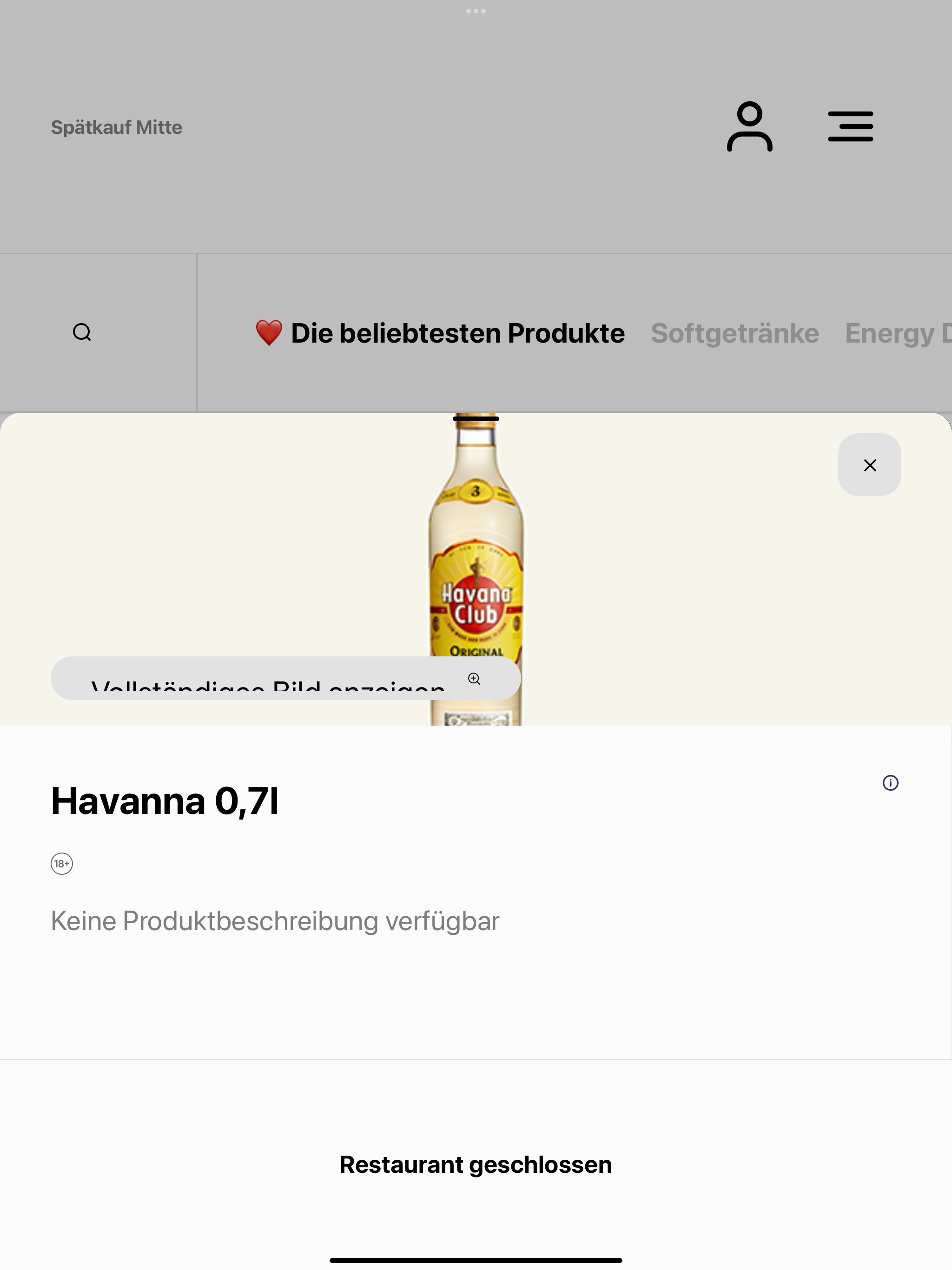The image size is (952, 1270).
Task: Tap the Restaurant geschlossen button
Action: point(476,1164)
